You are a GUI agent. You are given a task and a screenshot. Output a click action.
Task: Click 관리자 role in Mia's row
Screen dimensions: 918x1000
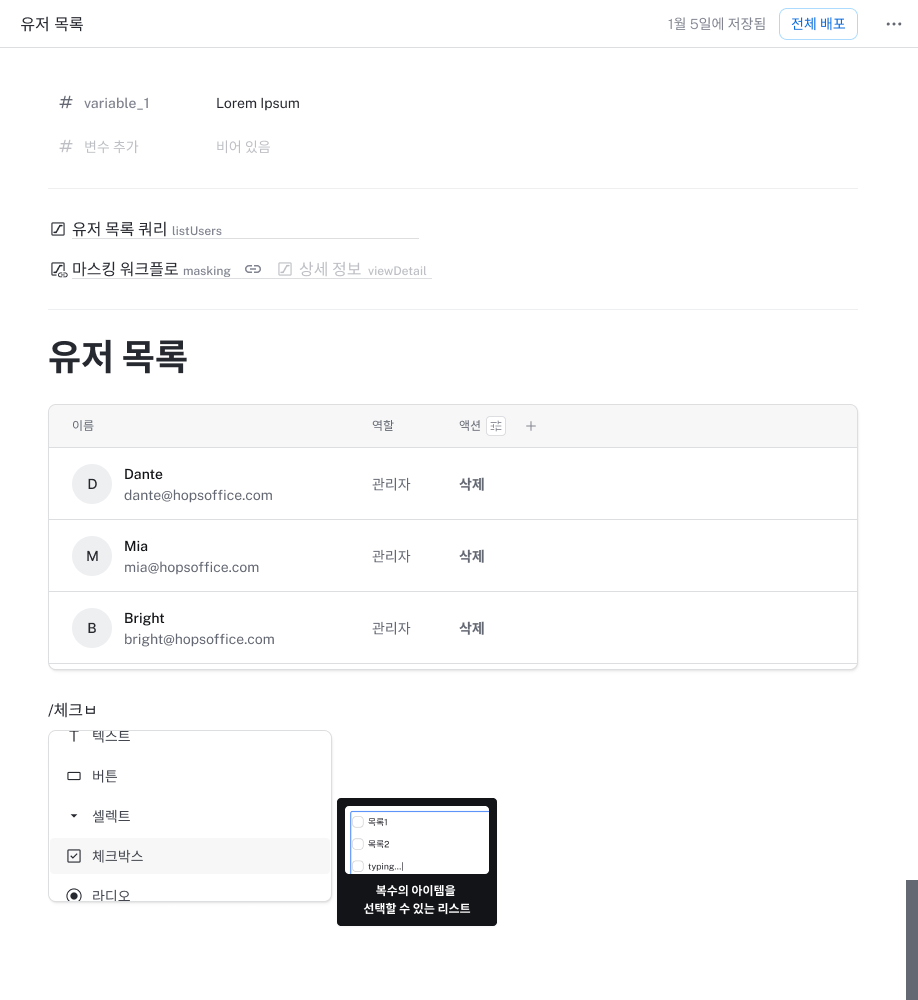391,557
